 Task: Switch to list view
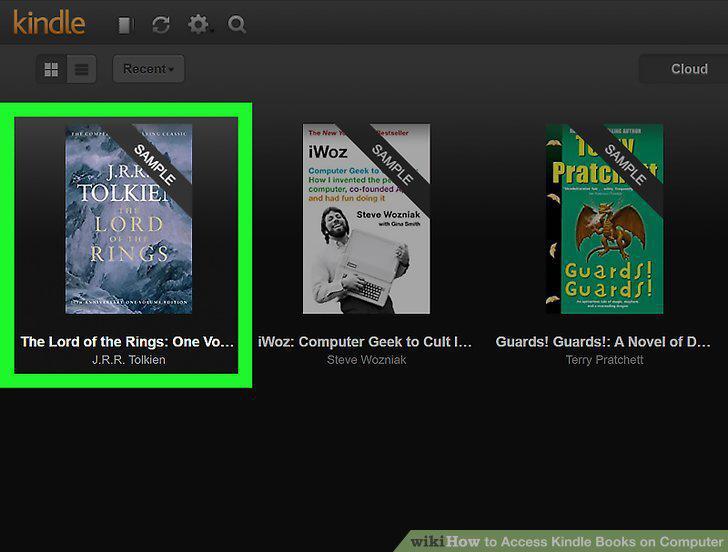coord(82,69)
